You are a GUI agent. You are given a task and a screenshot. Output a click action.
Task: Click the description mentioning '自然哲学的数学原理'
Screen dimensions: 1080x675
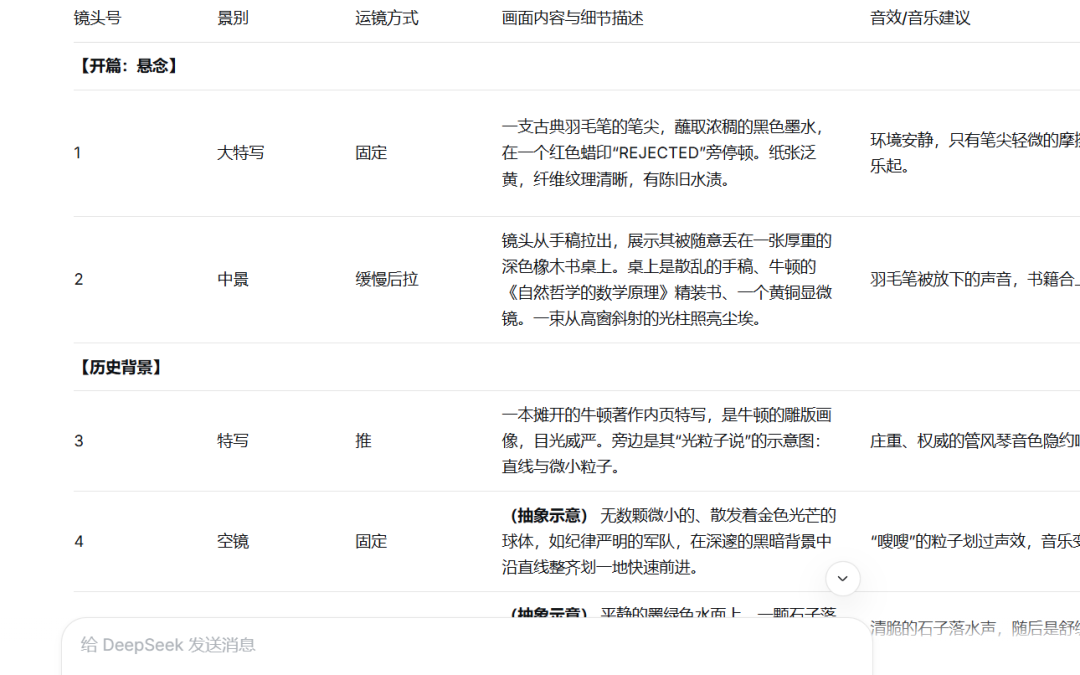pos(666,279)
